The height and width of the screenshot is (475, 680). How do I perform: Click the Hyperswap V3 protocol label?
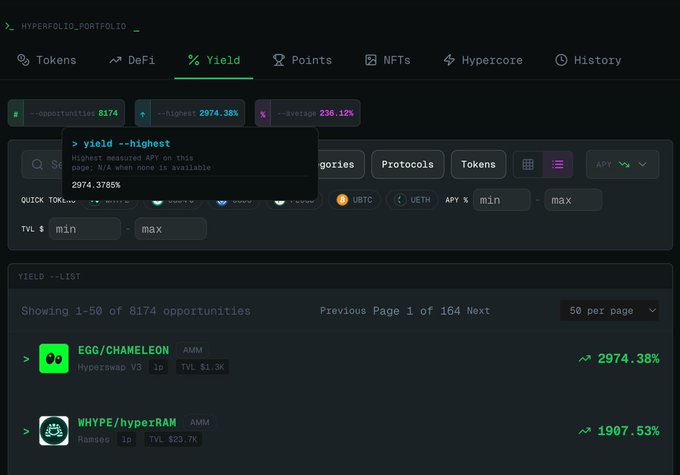(x=110, y=367)
